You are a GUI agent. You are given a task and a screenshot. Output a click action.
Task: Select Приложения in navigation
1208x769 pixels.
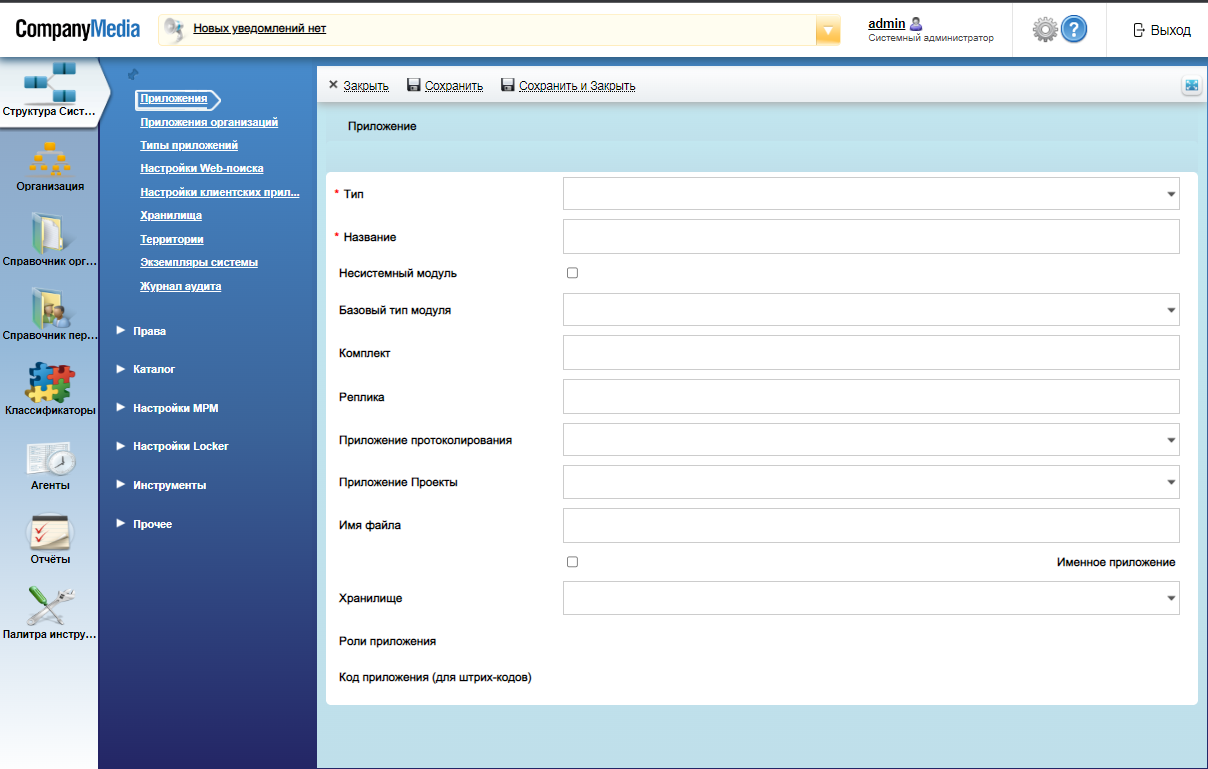(x=174, y=98)
